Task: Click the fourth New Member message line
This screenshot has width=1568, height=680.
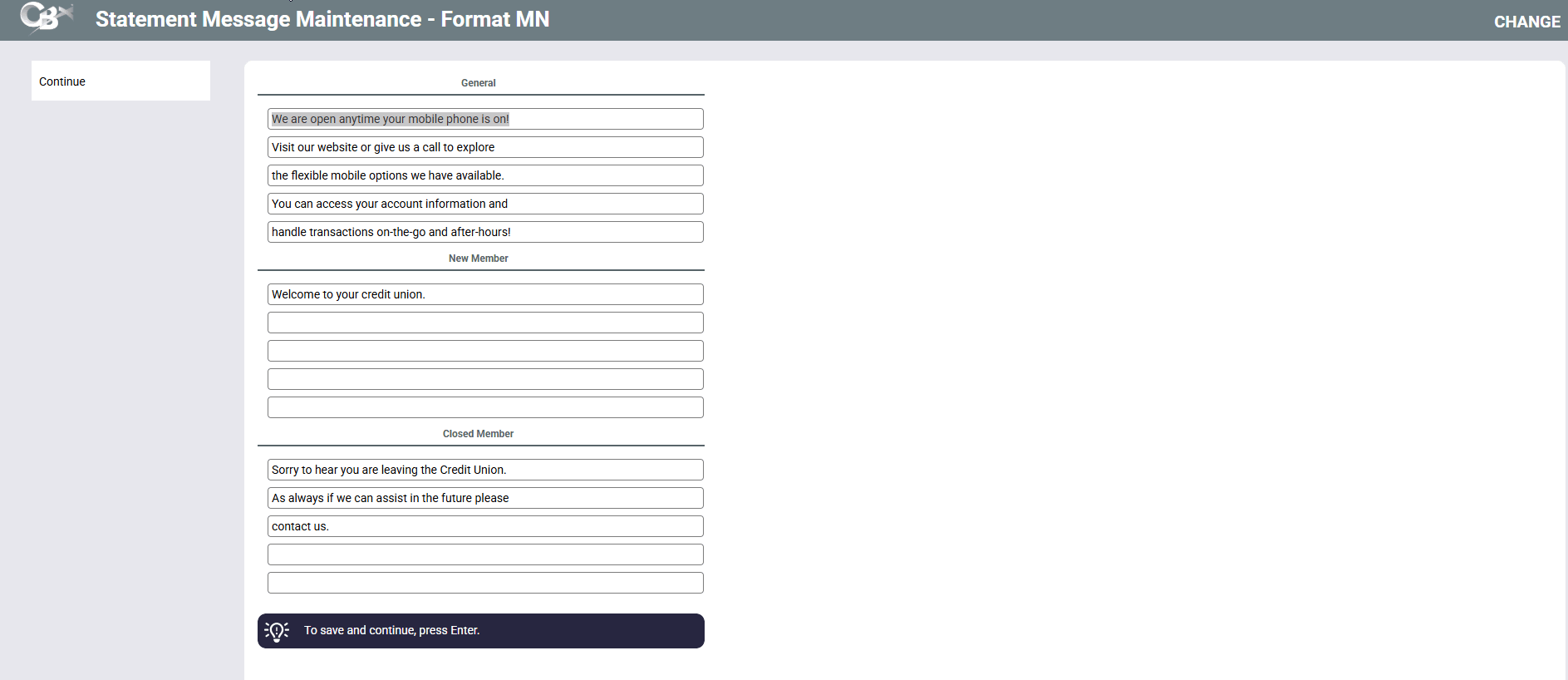Action: click(x=485, y=379)
